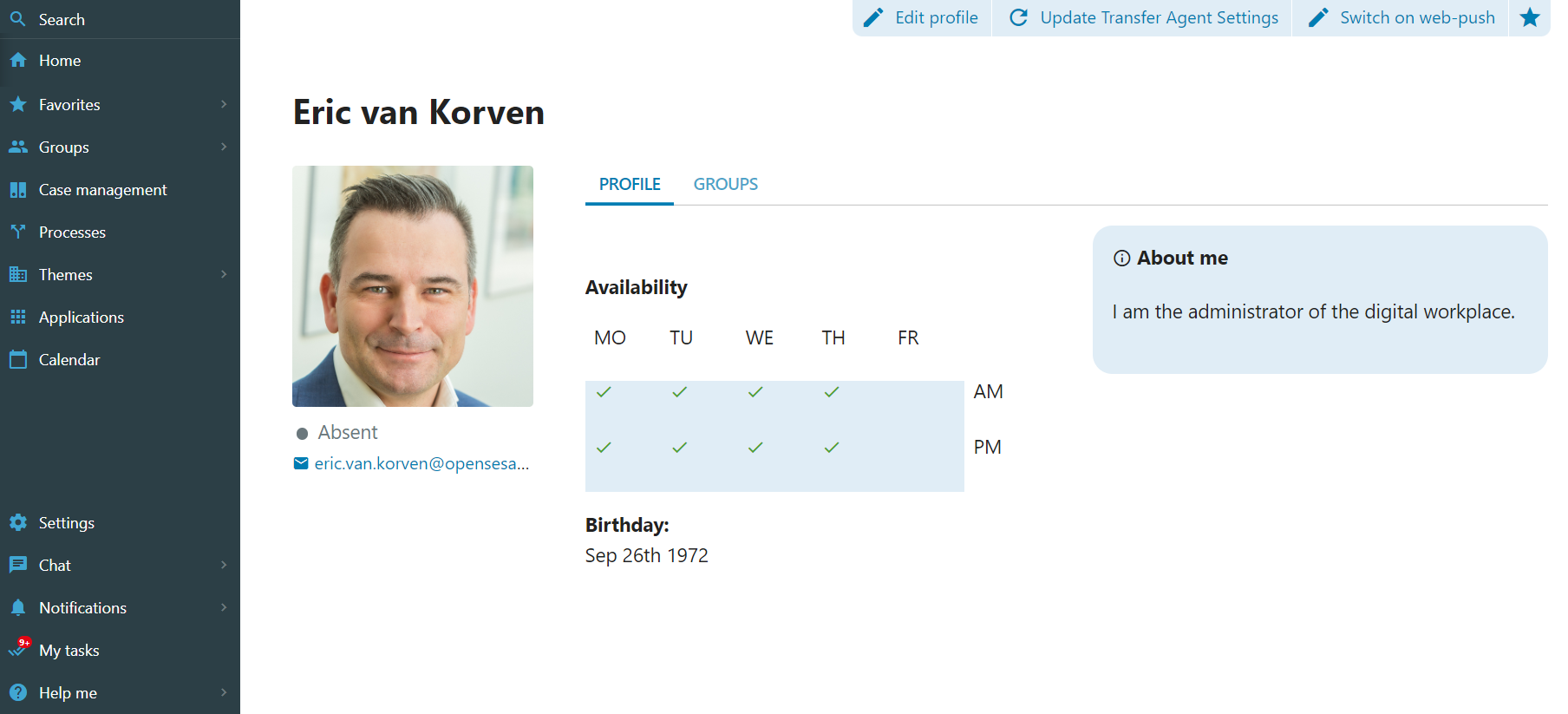The height and width of the screenshot is (714, 1568).
Task: Expand the Groups submenu chevron
Action: tap(224, 147)
